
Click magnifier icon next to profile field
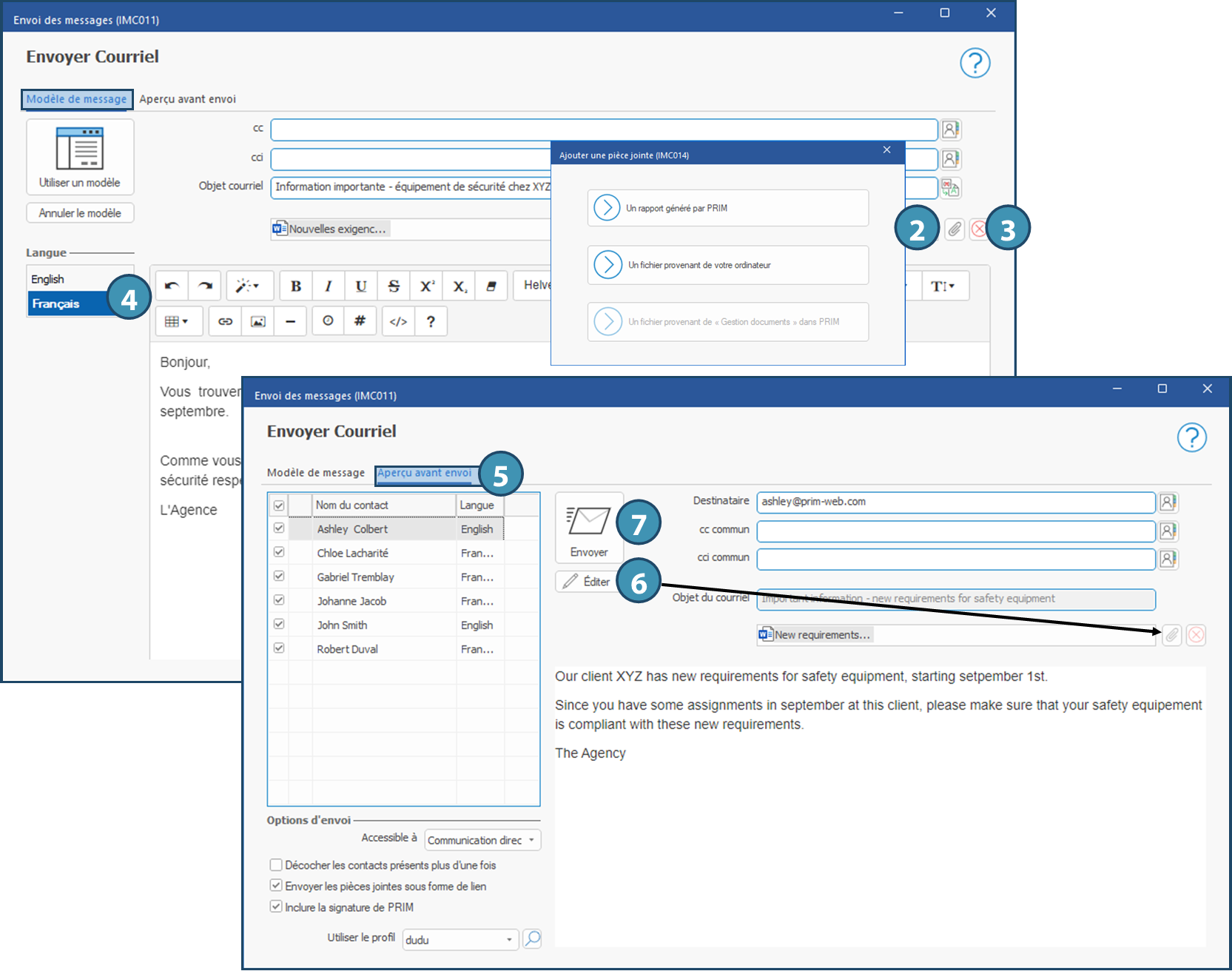click(532, 939)
